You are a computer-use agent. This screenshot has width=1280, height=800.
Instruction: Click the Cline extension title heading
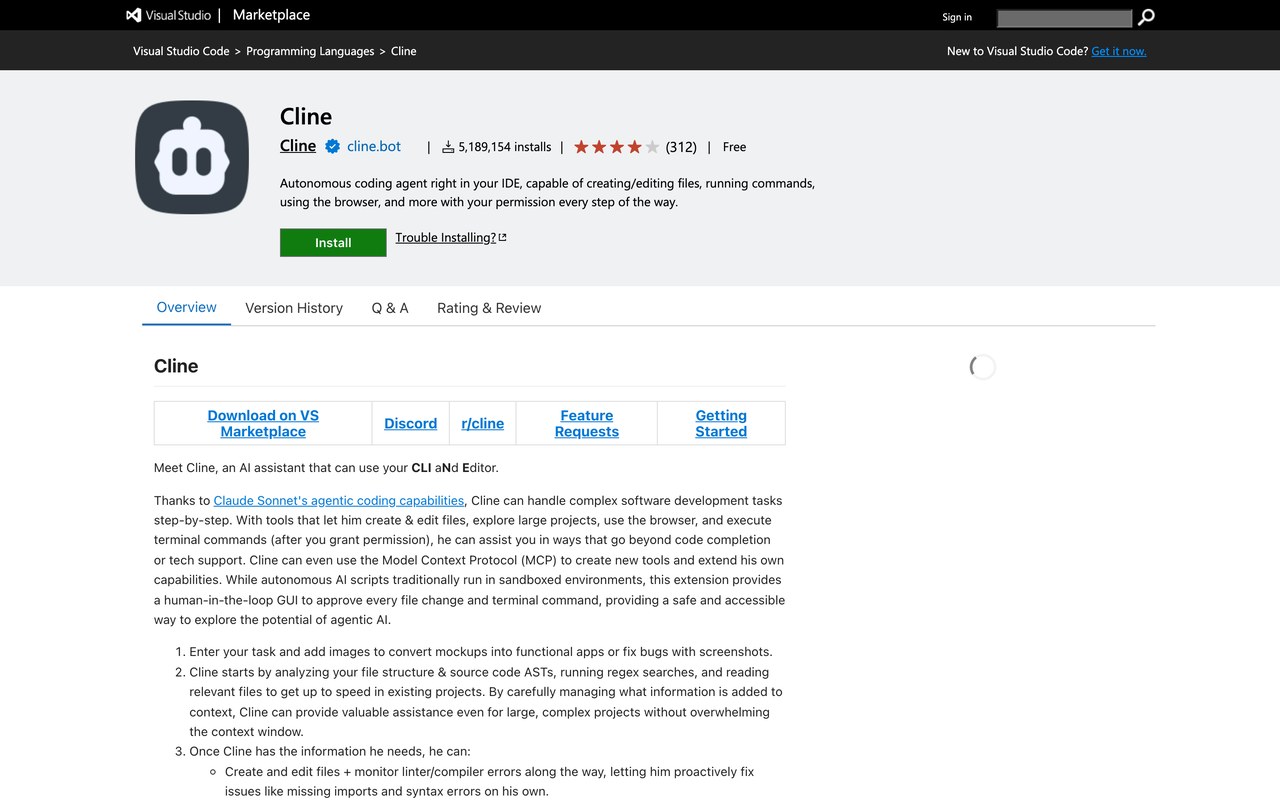pos(306,116)
